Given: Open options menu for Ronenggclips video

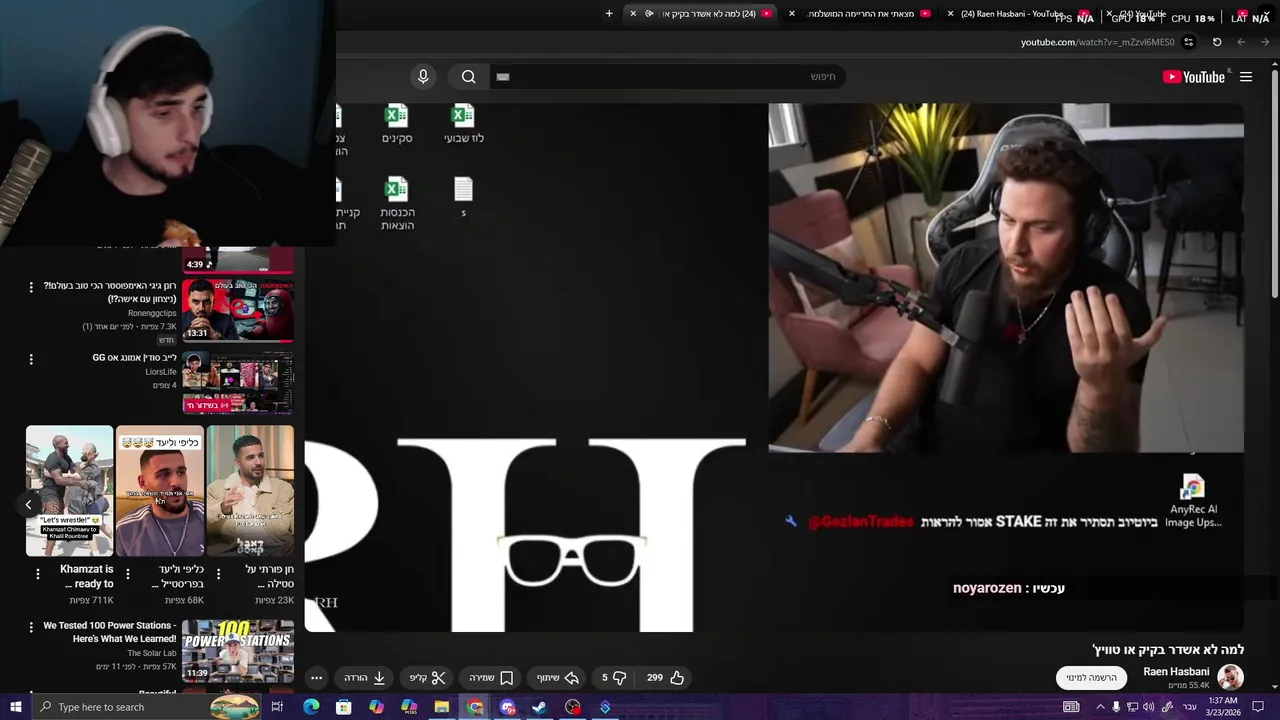Looking at the screenshot, I should [31, 287].
